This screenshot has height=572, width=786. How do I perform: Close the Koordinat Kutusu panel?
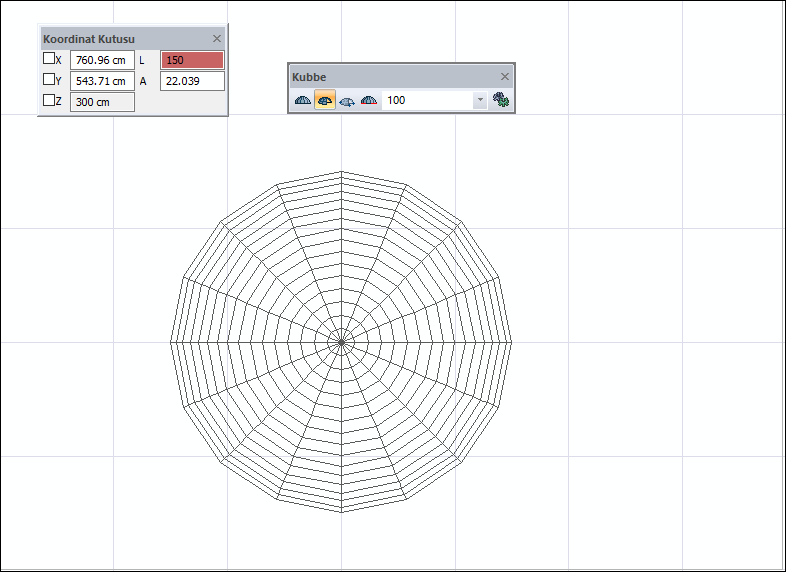point(217,39)
